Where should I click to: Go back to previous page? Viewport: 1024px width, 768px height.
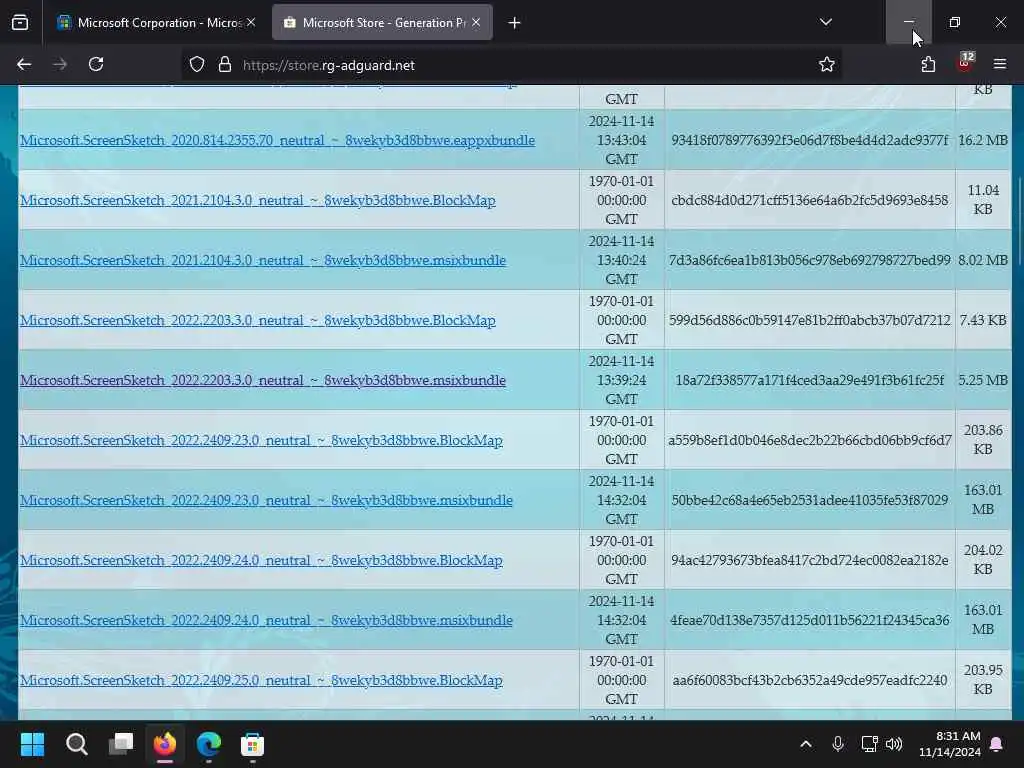coord(24,64)
